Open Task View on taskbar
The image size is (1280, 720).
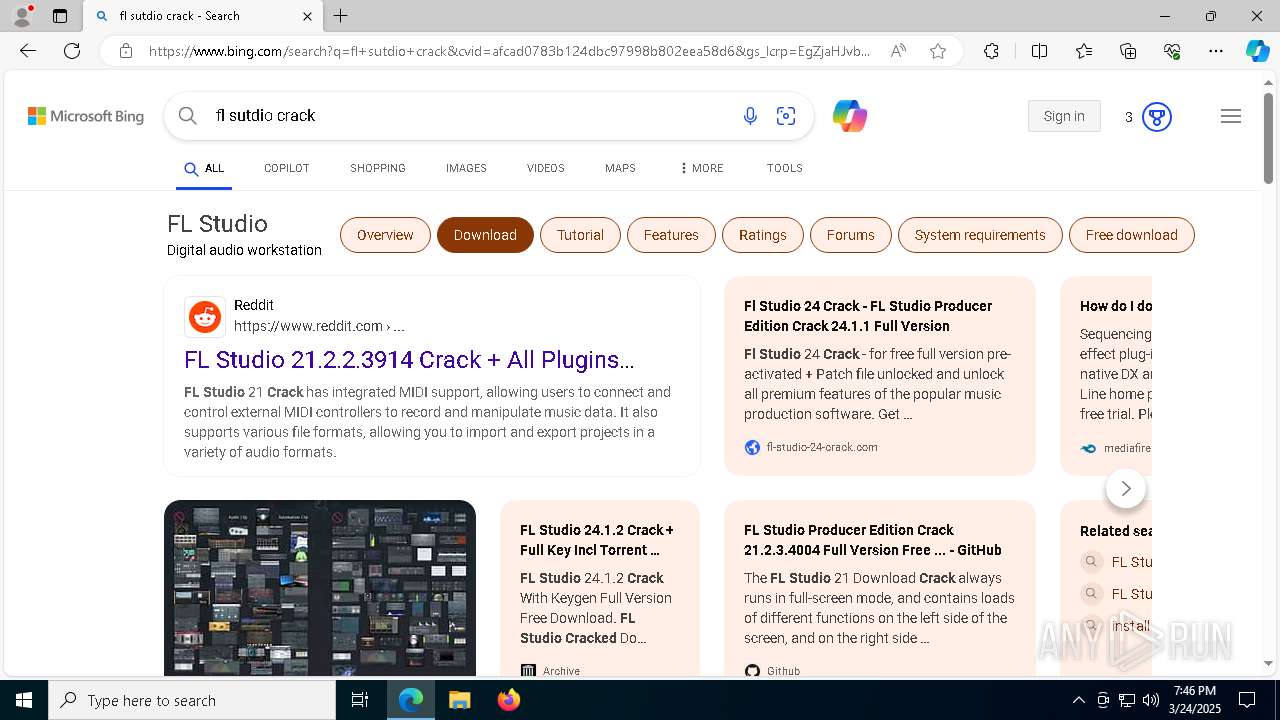360,700
